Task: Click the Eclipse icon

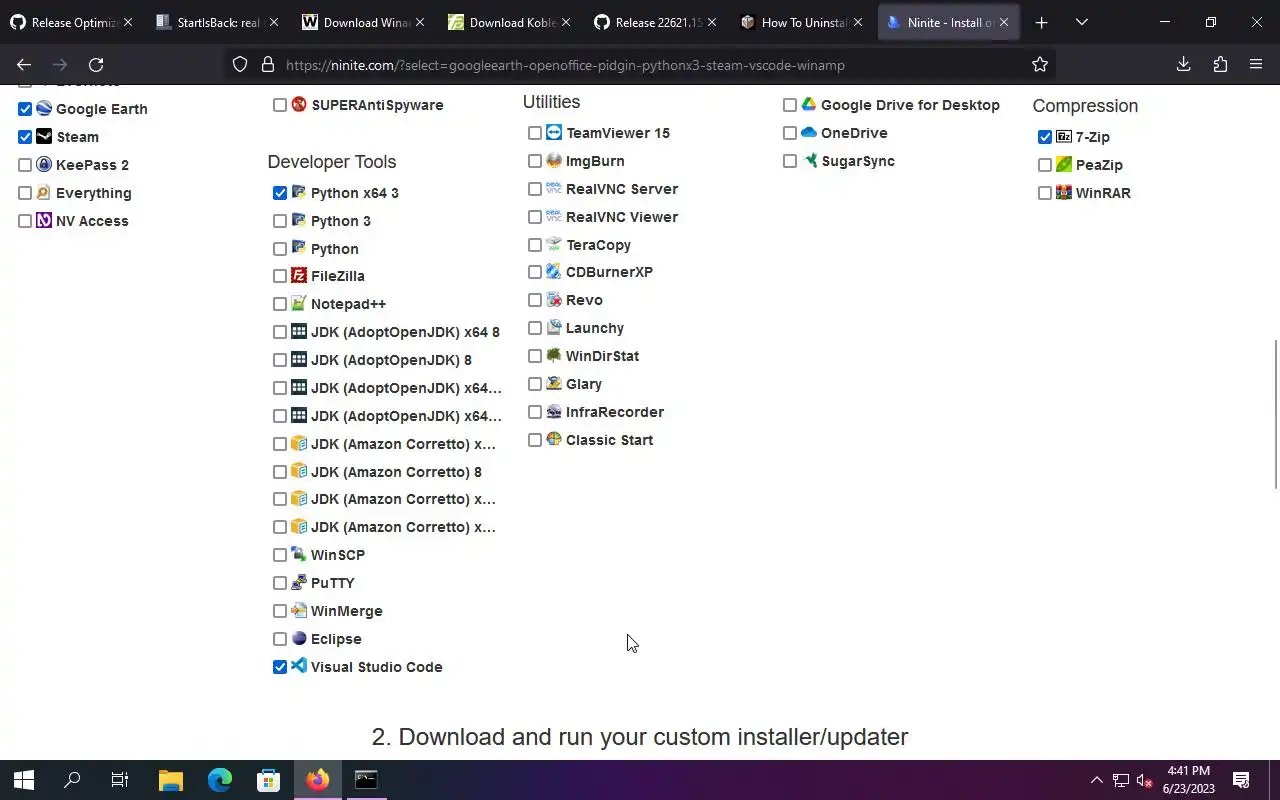Action: [x=299, y=638]
